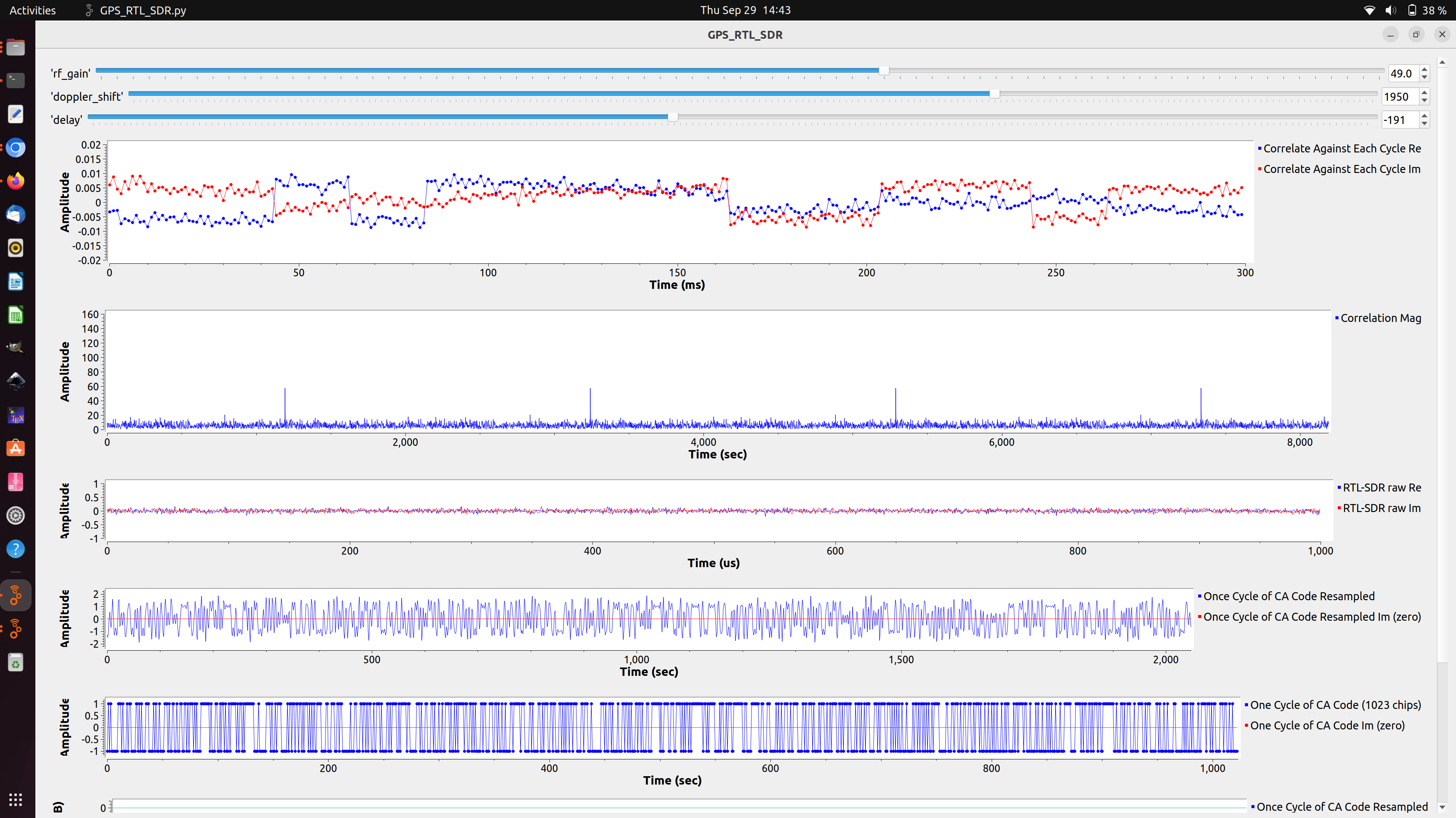Switch to Chromium browser in the dock
Viewport: 1456px width, 818px height.
coord(16,148)
